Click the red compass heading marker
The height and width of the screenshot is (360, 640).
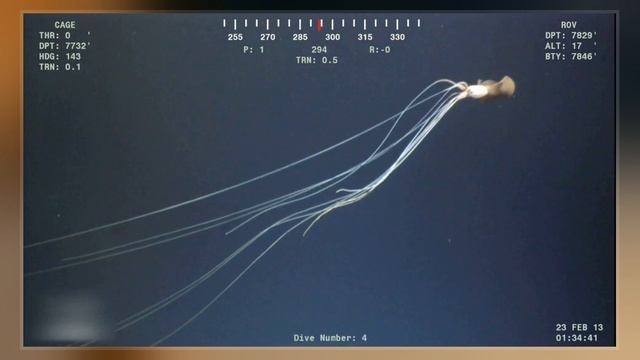point(320,24)
